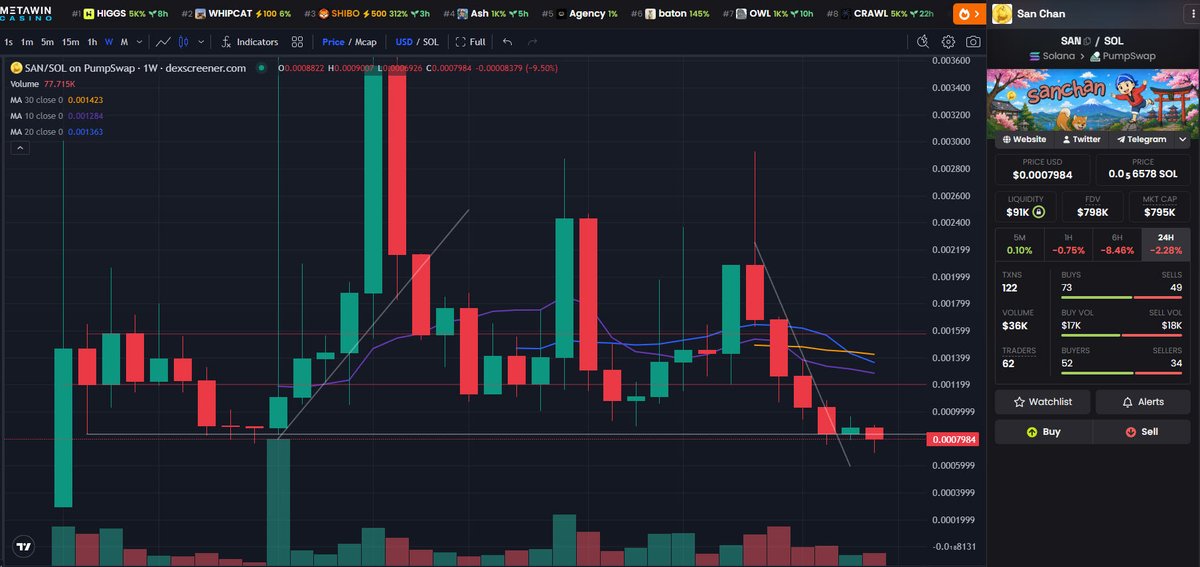1200x567 pixels.
Task: Switch chart to Mcap view
Action: click(365, 42)
